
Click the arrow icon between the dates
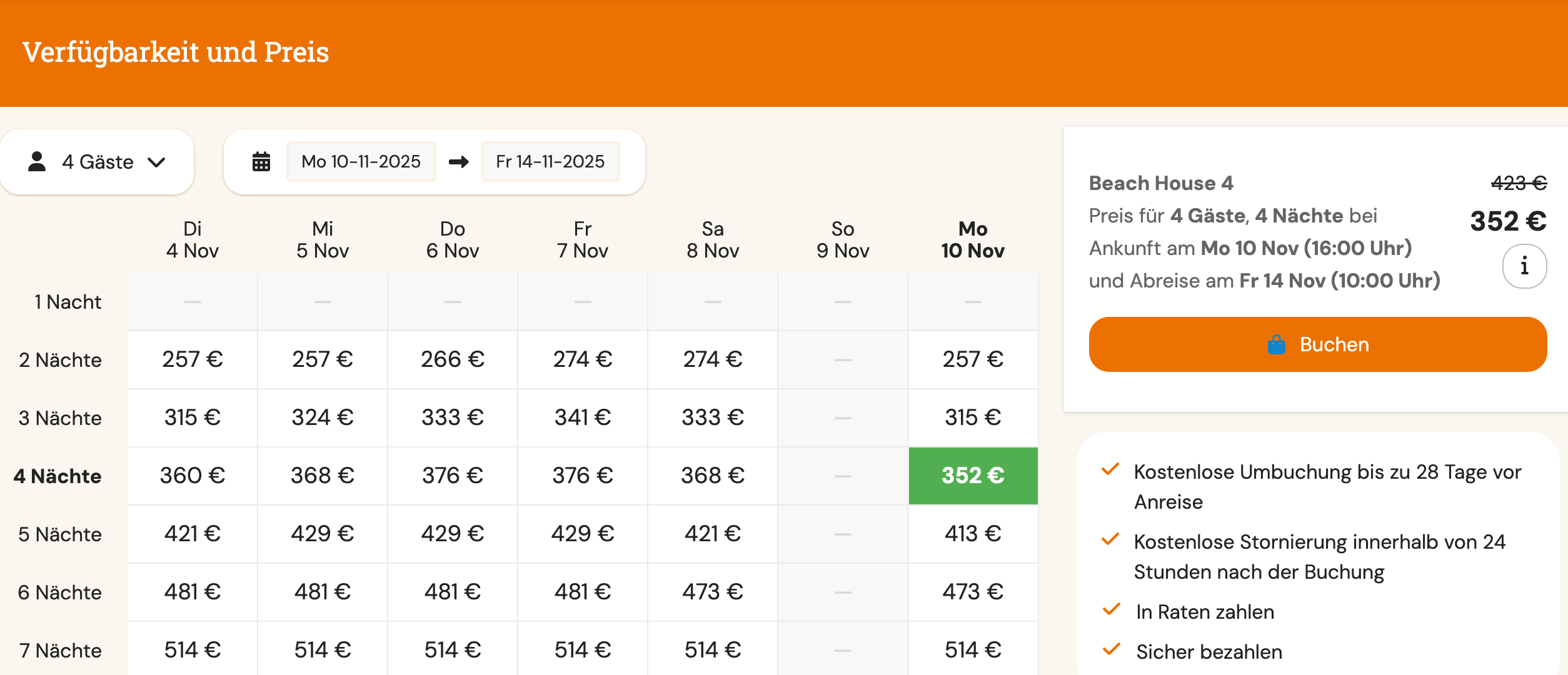click(458, 162)
